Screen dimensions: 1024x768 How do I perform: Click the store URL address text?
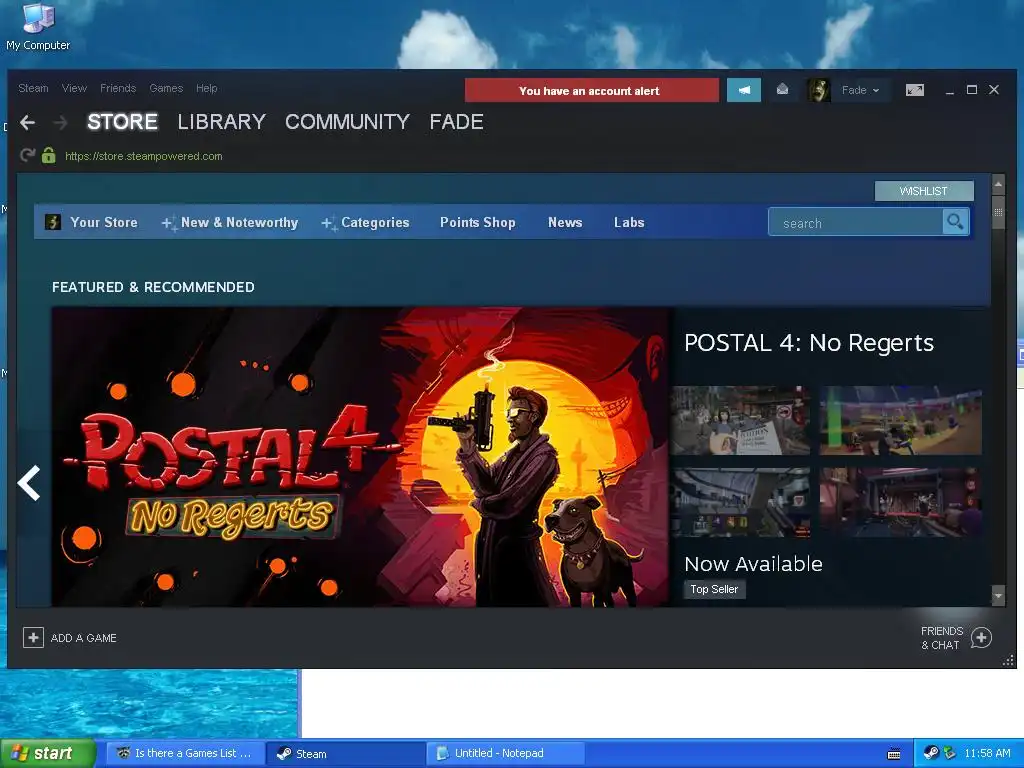click(144, 156)
